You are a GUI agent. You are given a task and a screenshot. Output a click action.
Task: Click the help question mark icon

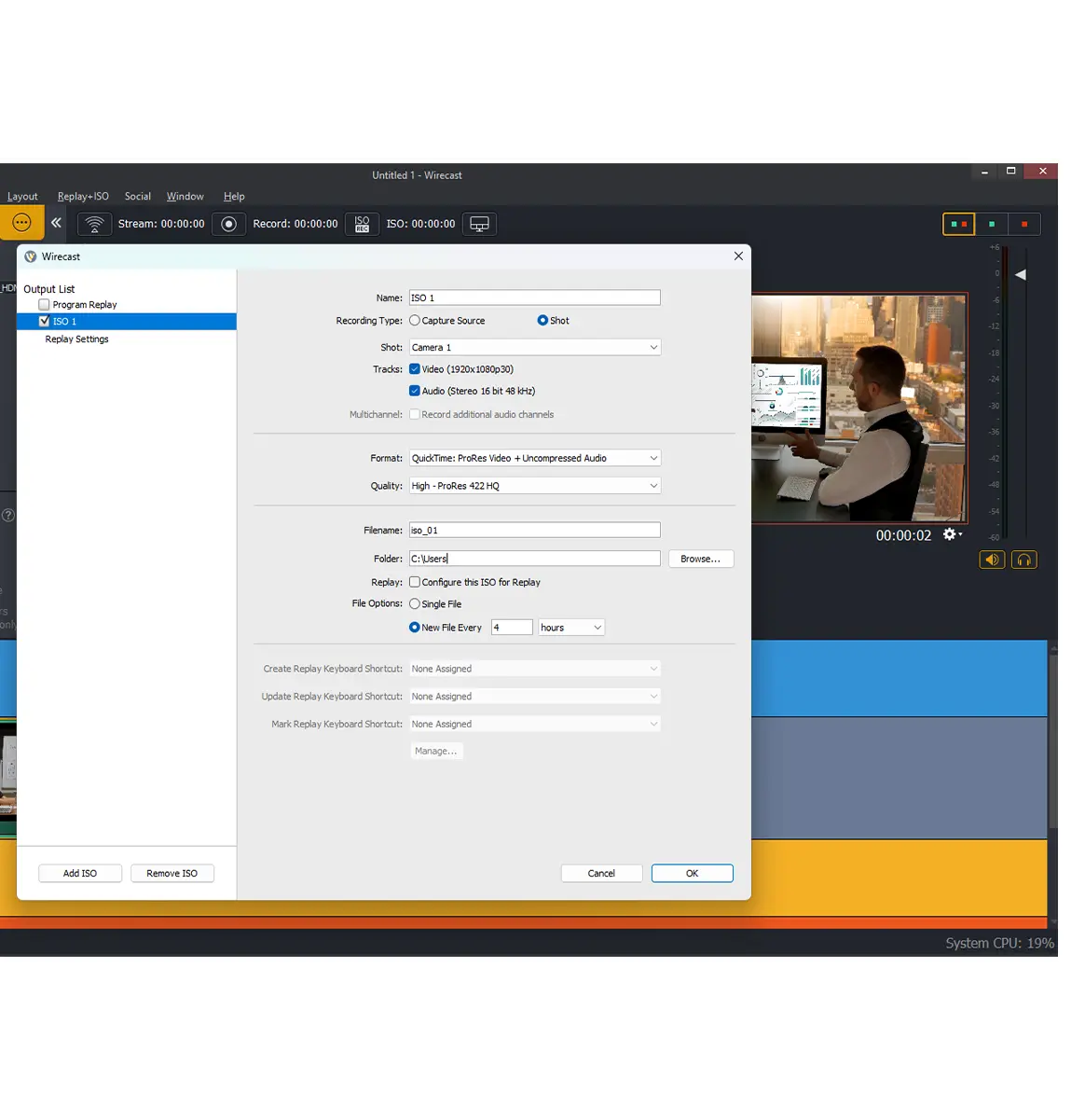click(7, 515)
